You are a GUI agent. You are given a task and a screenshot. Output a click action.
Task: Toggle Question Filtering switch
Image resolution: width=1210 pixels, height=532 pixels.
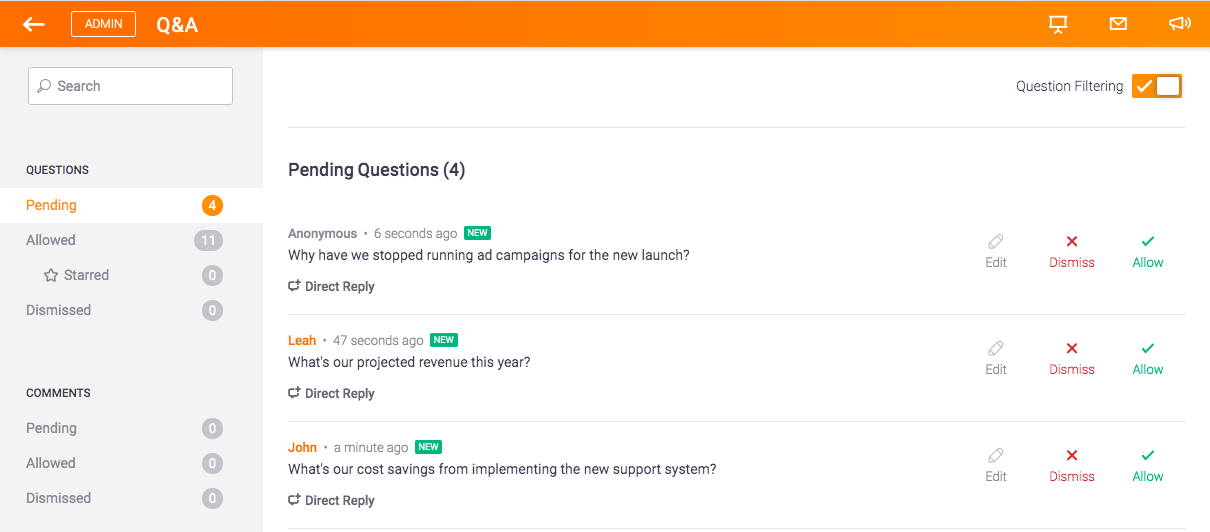tap(1157, 86)
